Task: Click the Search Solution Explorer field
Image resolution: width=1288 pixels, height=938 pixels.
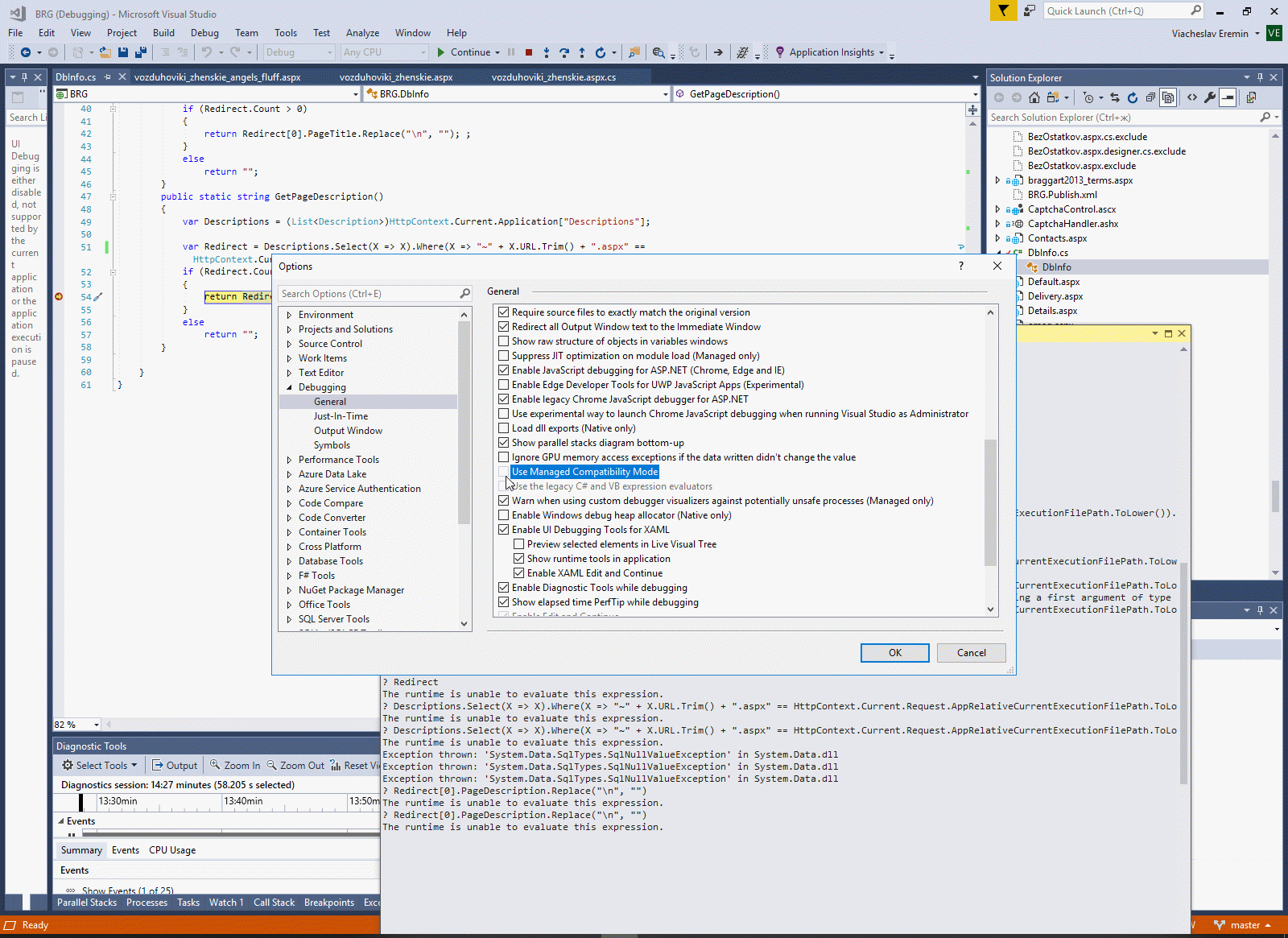Action: [x=1133, y=118]
